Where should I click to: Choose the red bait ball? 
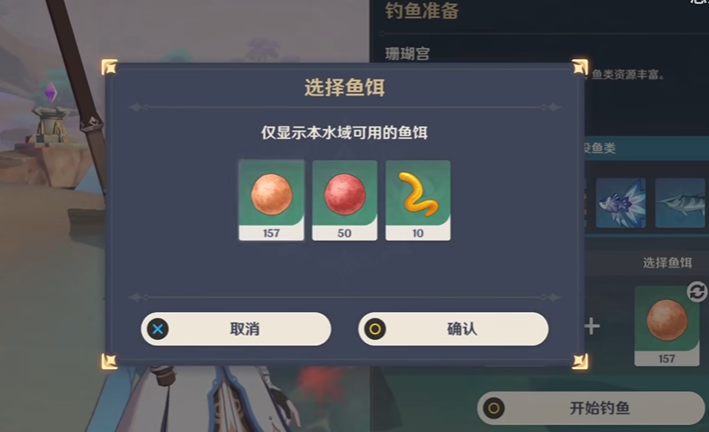345,200
